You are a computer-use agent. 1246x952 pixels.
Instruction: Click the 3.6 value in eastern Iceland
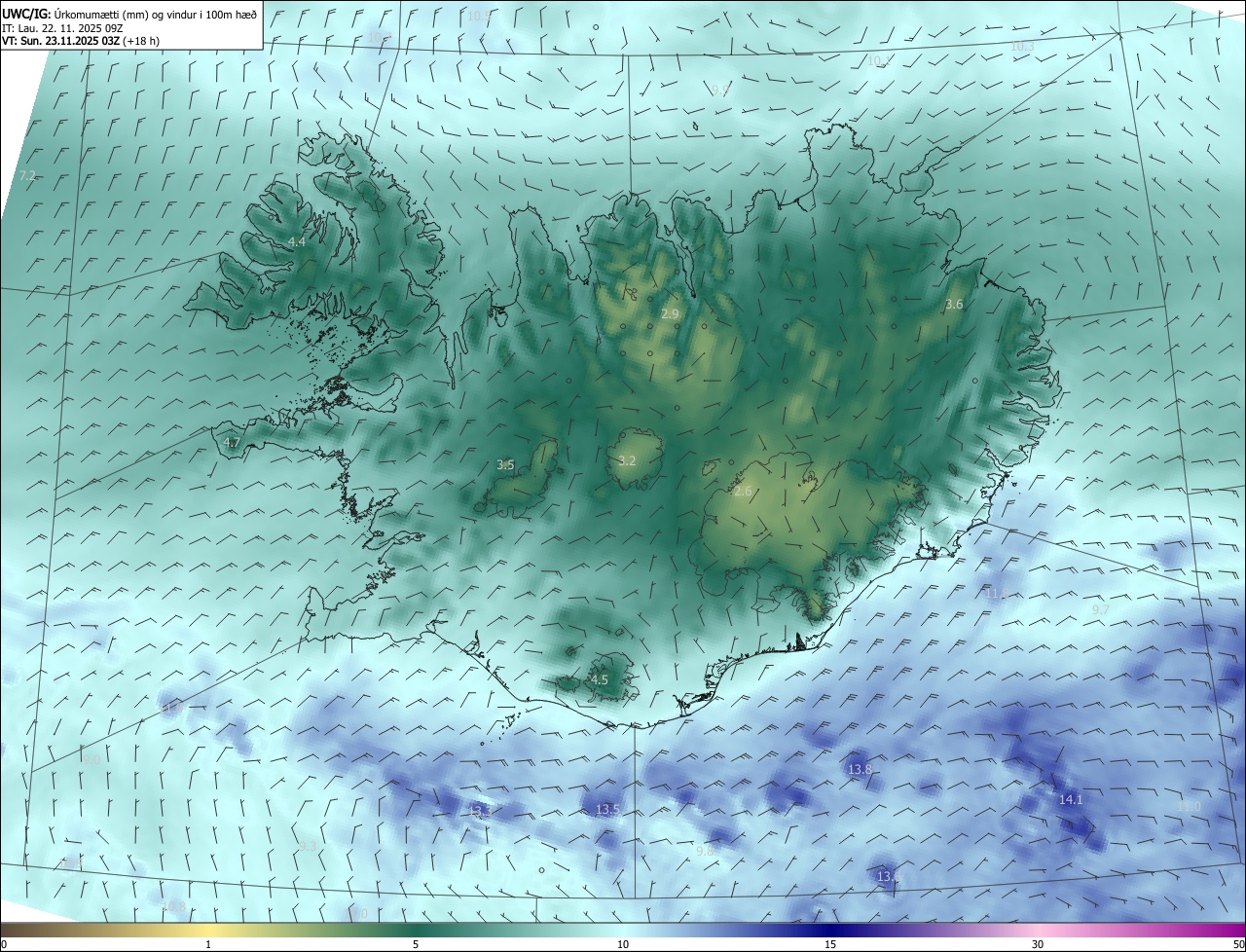954,305
